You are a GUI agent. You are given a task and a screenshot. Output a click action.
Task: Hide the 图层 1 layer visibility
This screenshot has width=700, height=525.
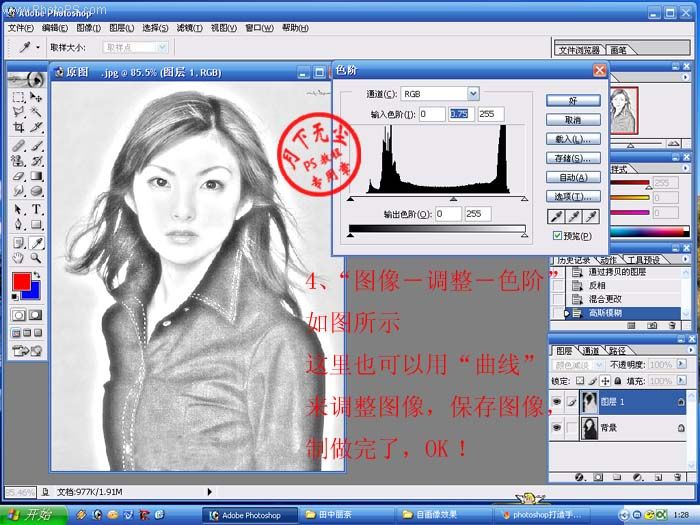pyautogui.click(x=557, y=401)
